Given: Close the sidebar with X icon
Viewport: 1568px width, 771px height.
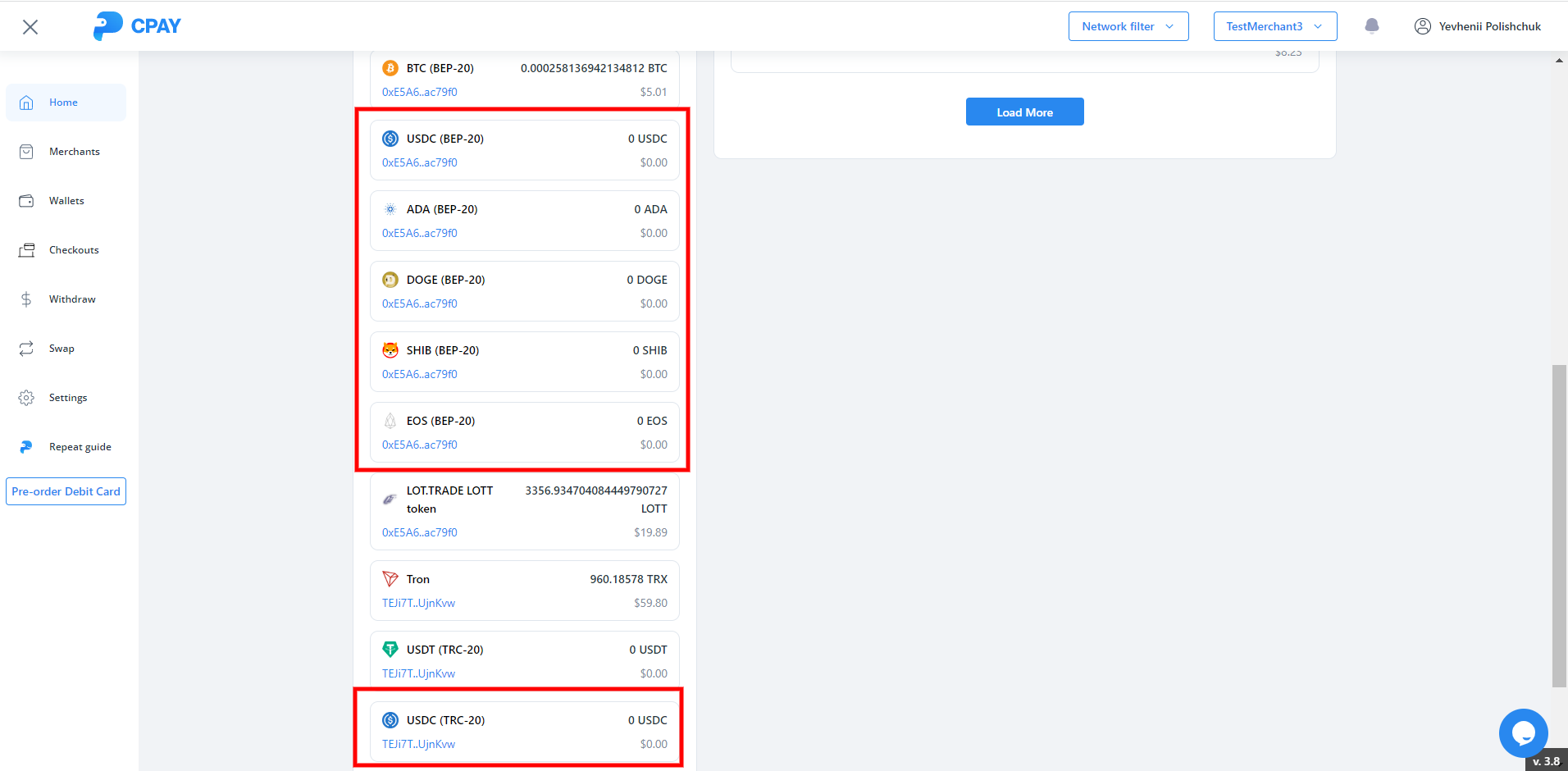Looking at the screenshot, I should [30, 27].
